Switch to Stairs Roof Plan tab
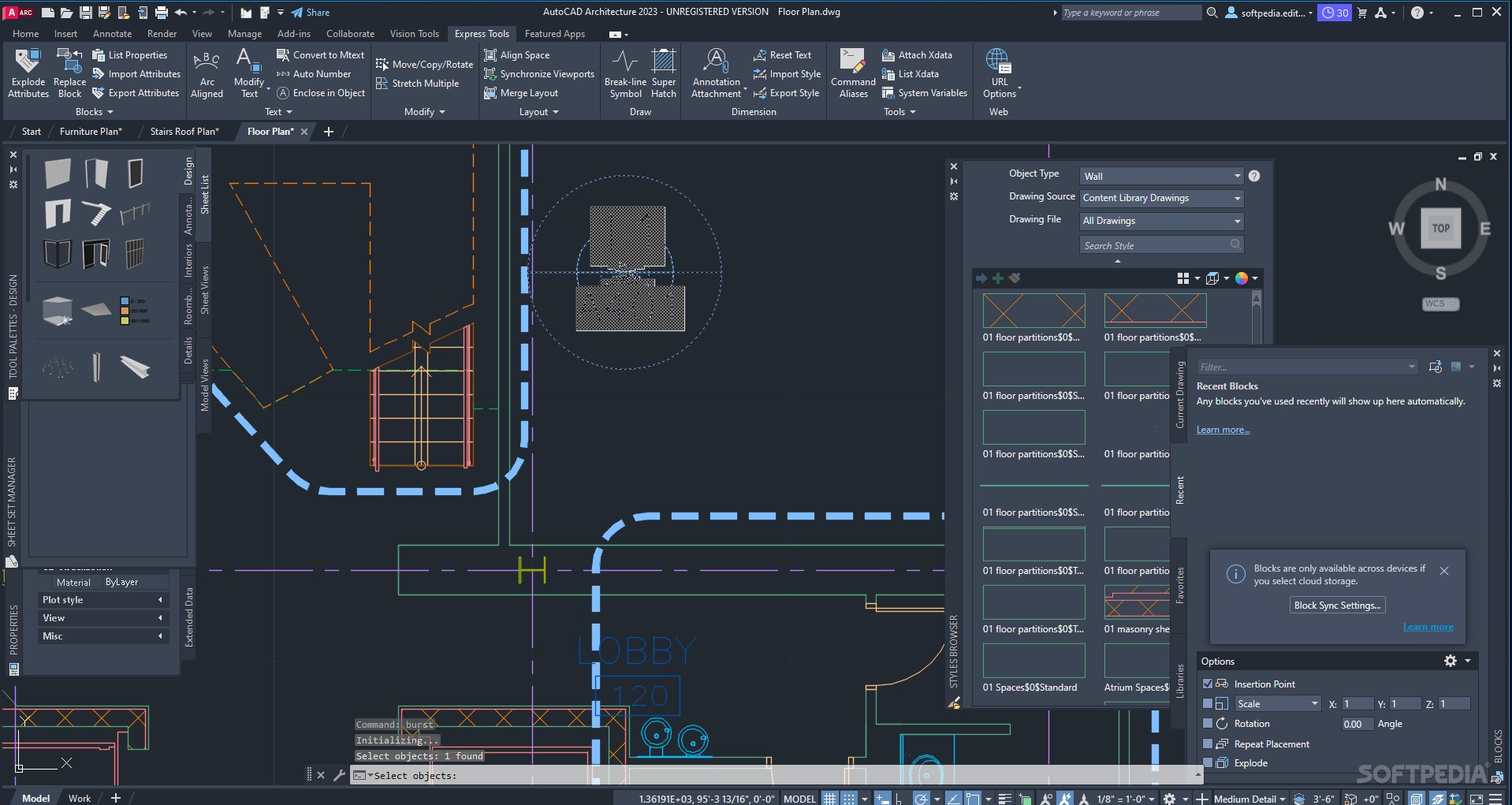This screenshot has width=1512, height=805. [x=184, y=132]
